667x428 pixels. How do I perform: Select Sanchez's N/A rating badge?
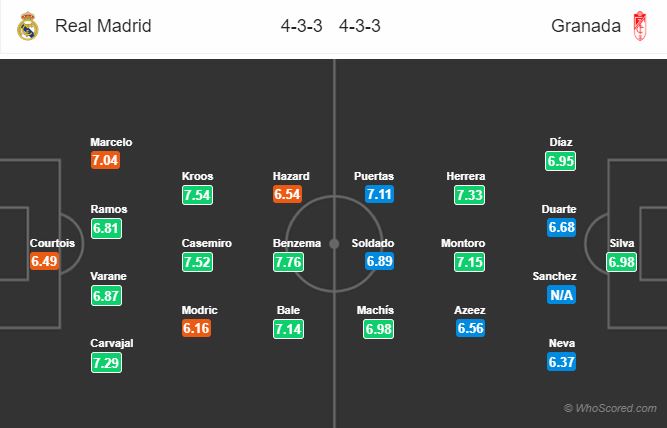point(562,294)
